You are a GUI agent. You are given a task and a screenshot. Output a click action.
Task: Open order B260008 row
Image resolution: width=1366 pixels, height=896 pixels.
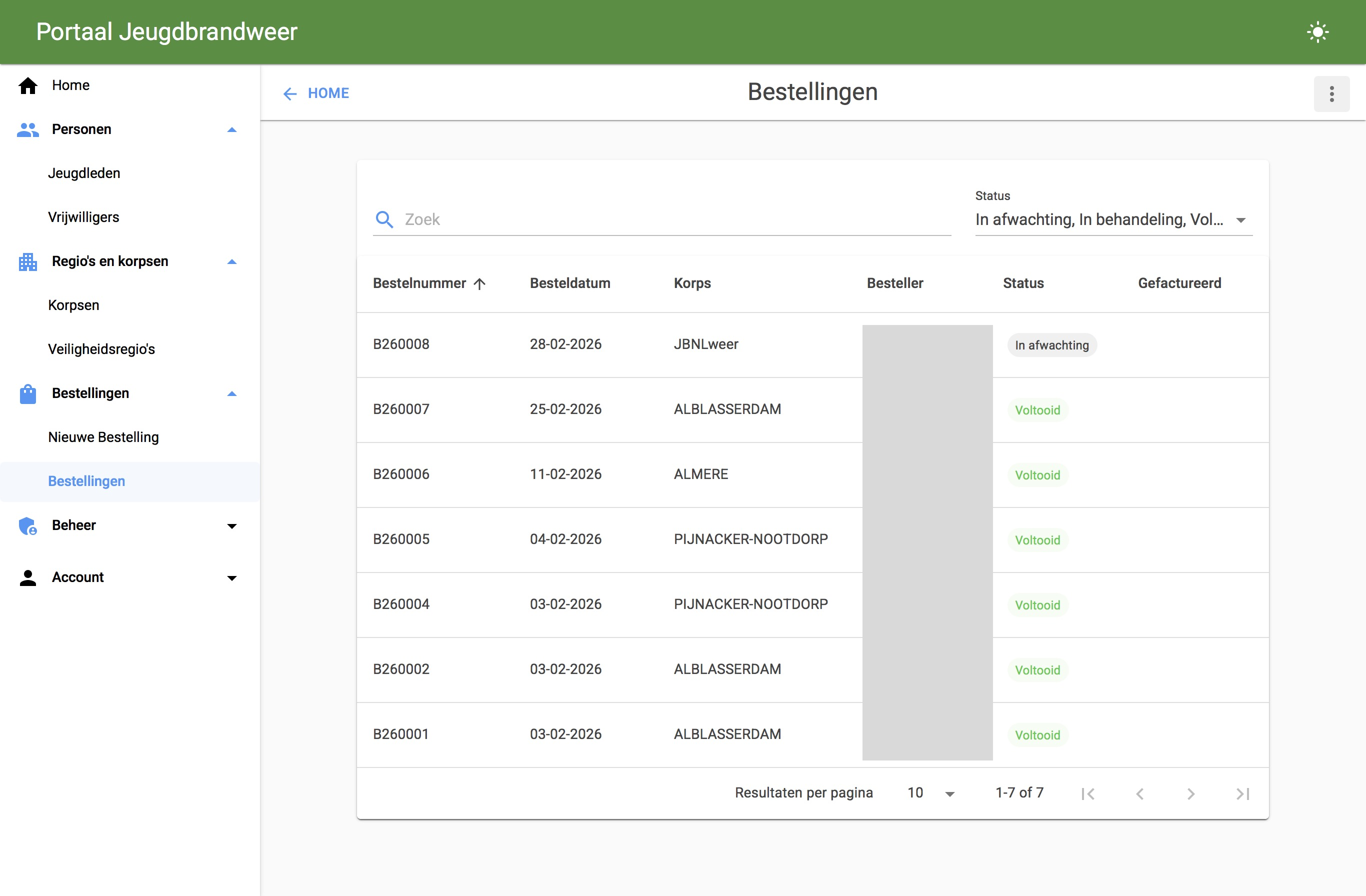(x=812, y=345)
